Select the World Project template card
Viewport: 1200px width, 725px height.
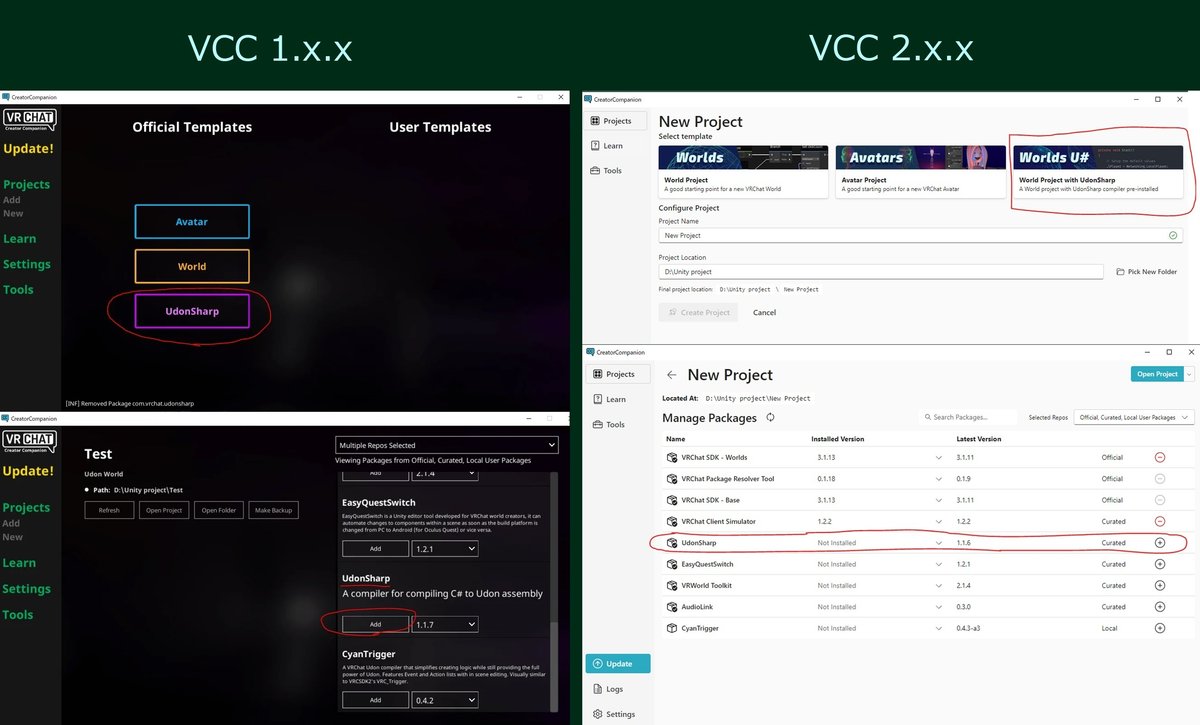[744, 171]
